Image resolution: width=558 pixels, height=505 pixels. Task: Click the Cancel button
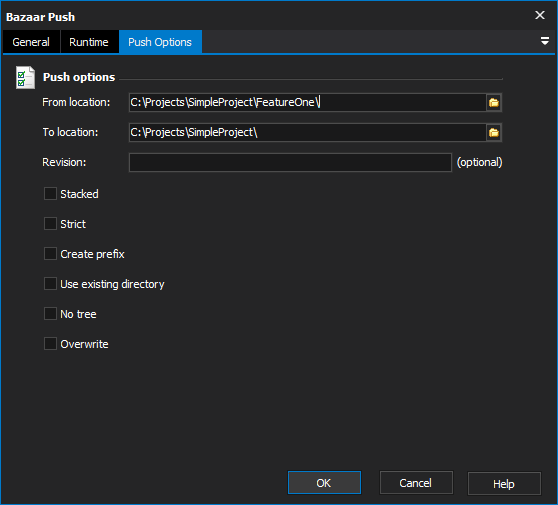(x=416, y=483)
